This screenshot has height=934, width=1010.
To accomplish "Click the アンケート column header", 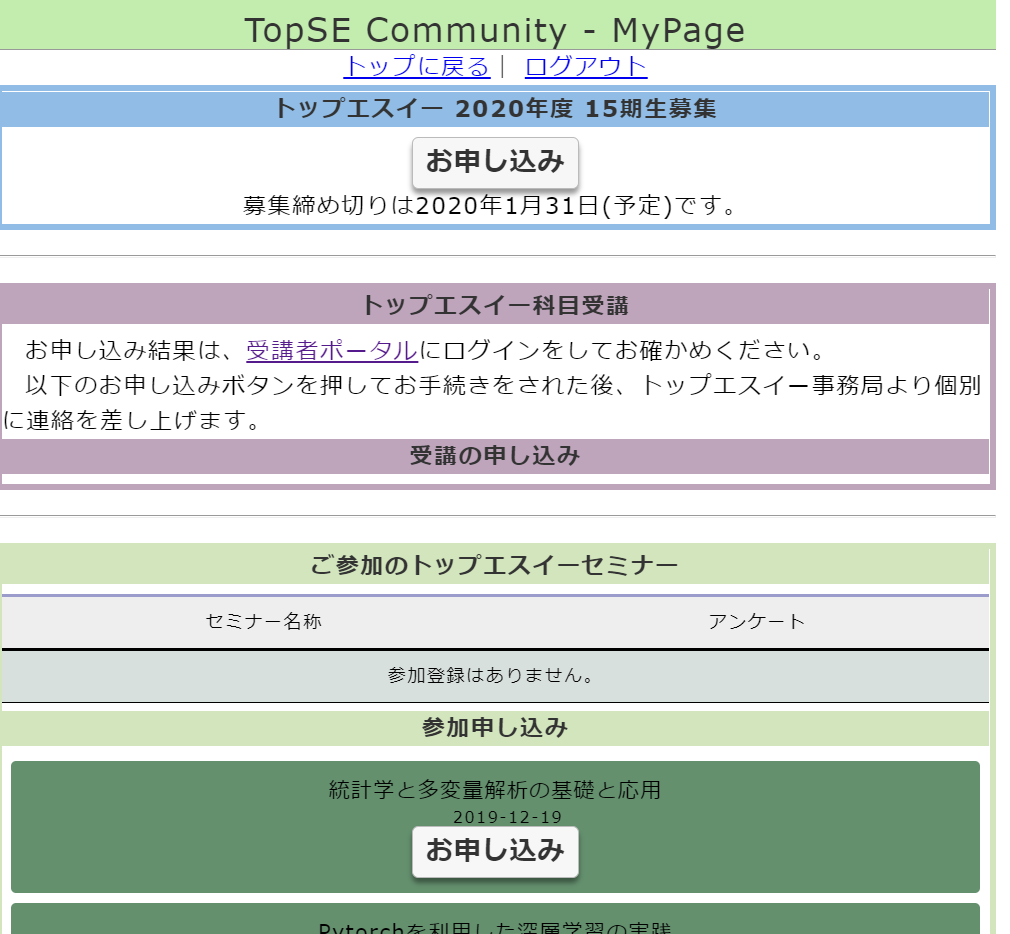I will coord(756,621).
